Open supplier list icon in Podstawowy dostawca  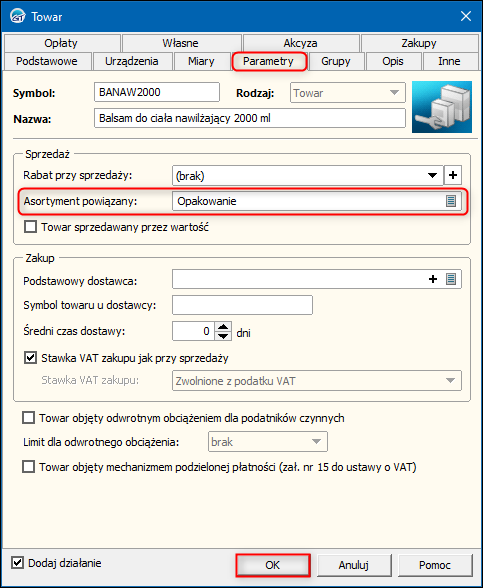click(x=451, y=279)
